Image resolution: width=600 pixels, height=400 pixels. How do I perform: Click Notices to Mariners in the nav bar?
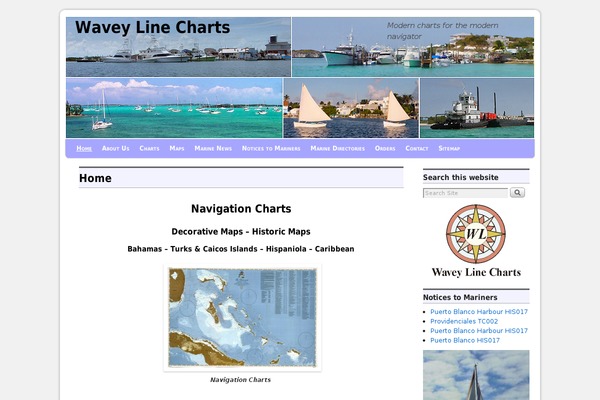point(271,148)
